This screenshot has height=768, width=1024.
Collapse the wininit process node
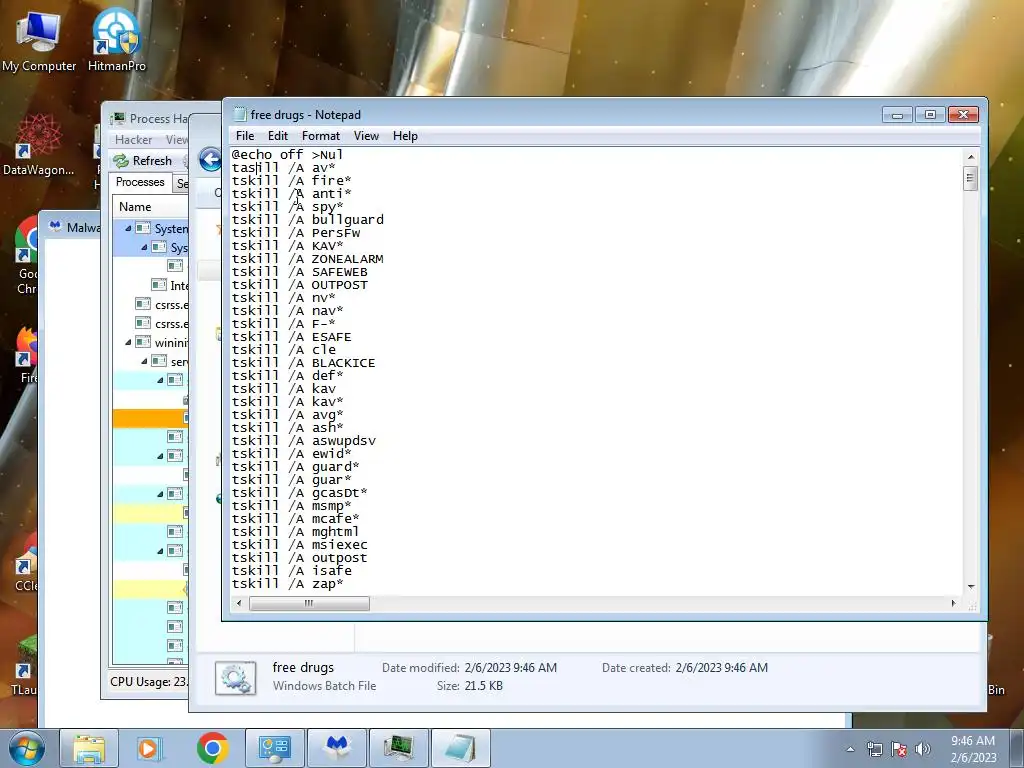click(128, 342)
